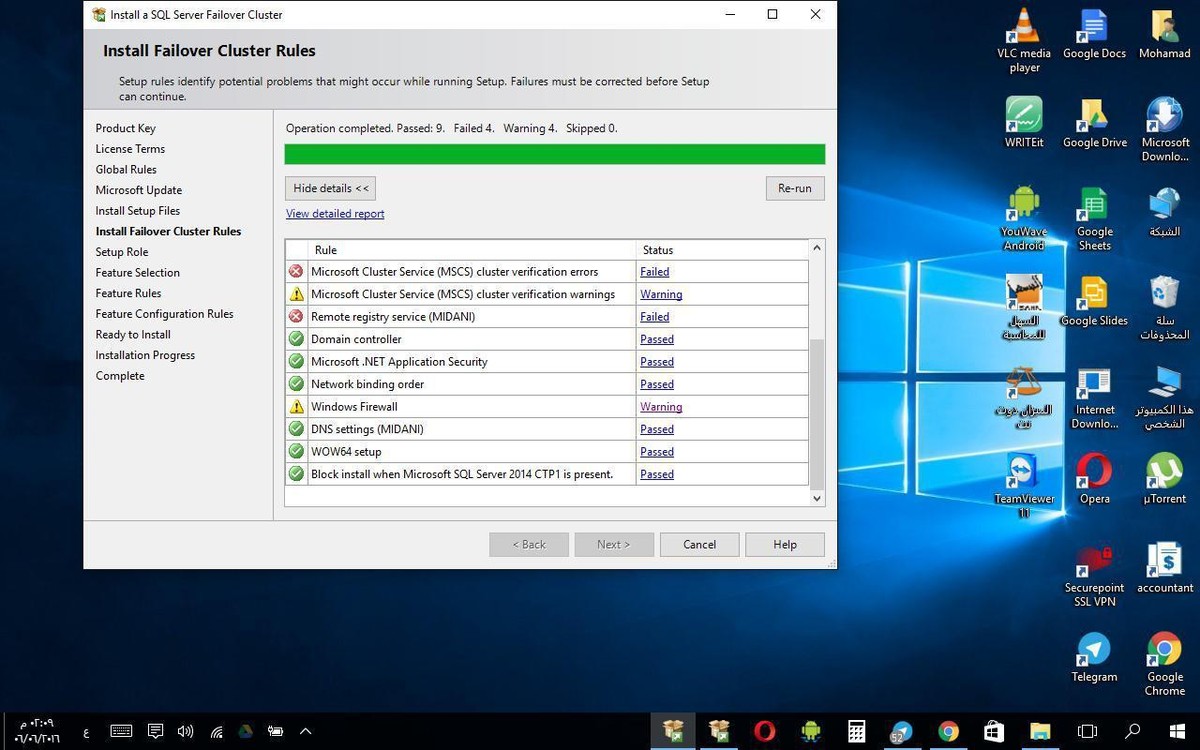Select the accountant desktop file icon
The width and height of the screenshot is (1200, 750).
1165,568
